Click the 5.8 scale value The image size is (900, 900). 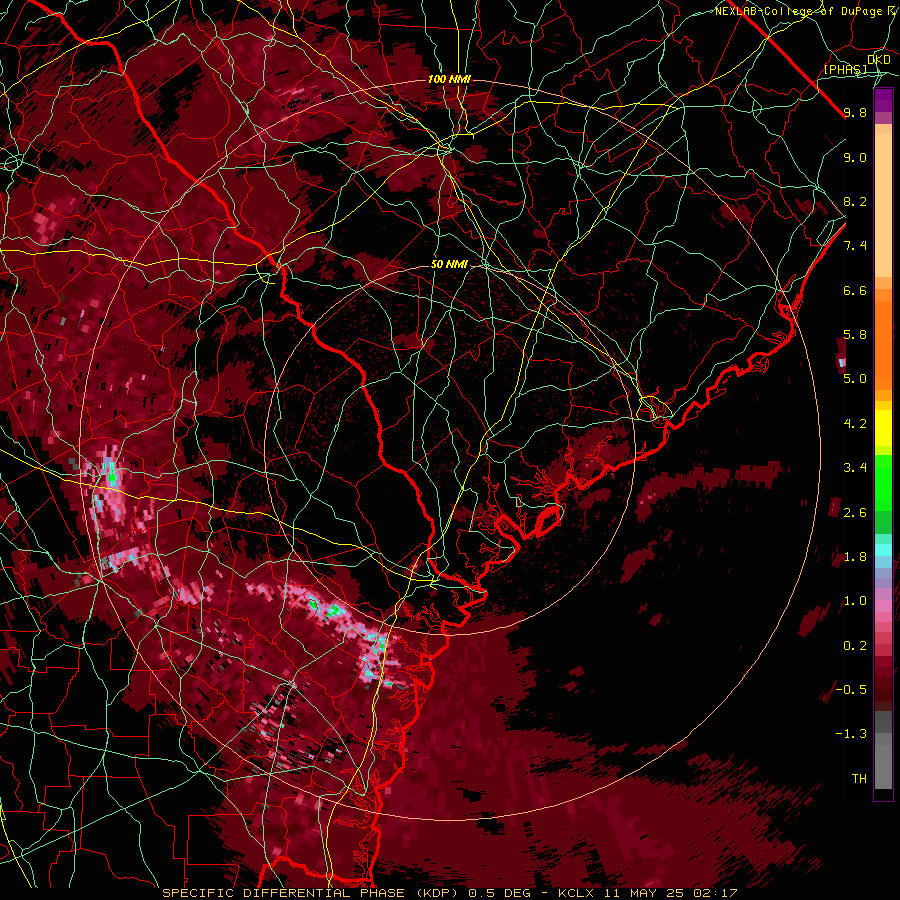point(855,335)
